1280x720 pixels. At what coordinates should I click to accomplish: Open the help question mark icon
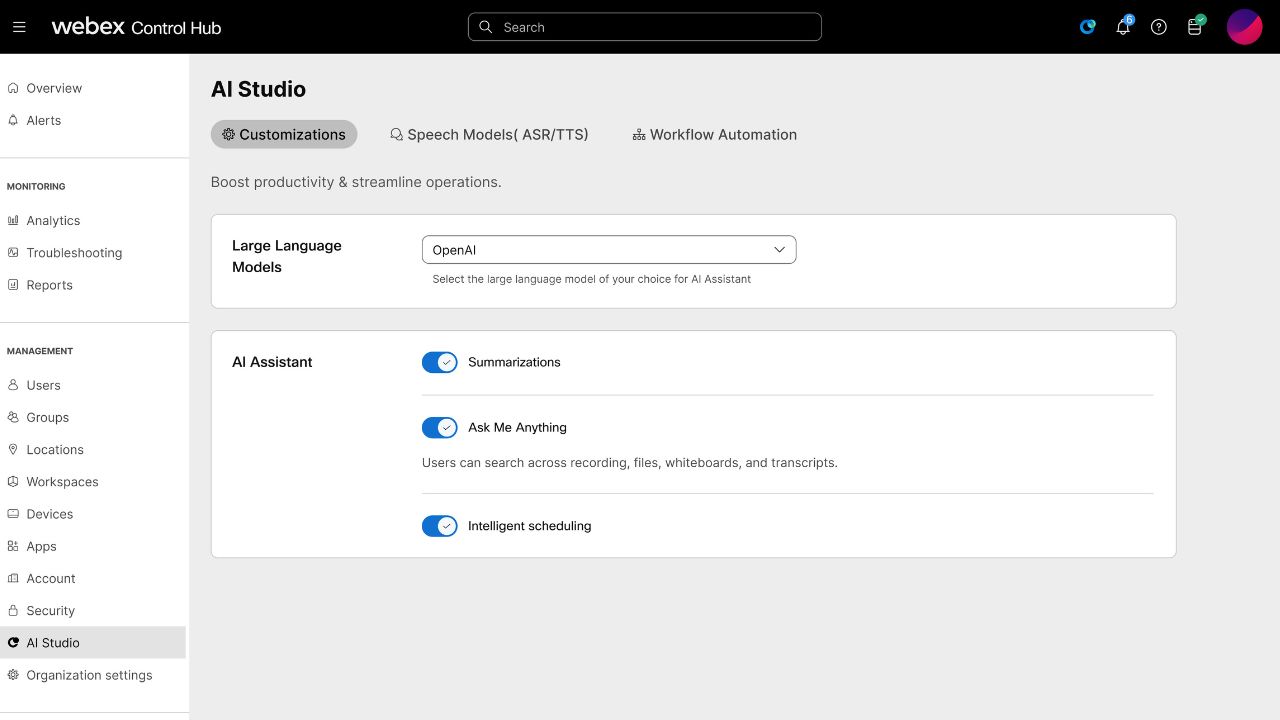point(1158,27)
